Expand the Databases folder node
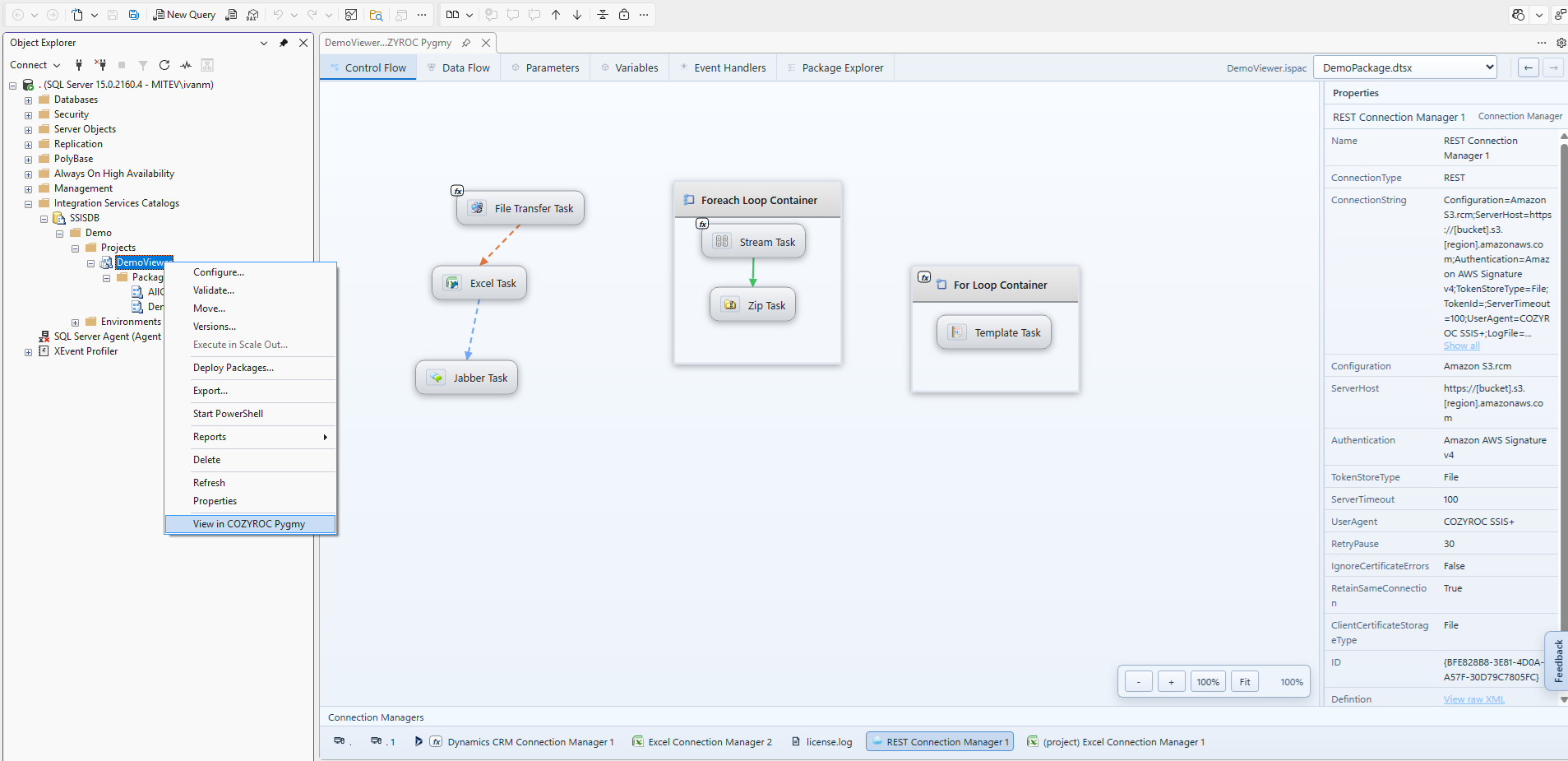 pos(28,100)
